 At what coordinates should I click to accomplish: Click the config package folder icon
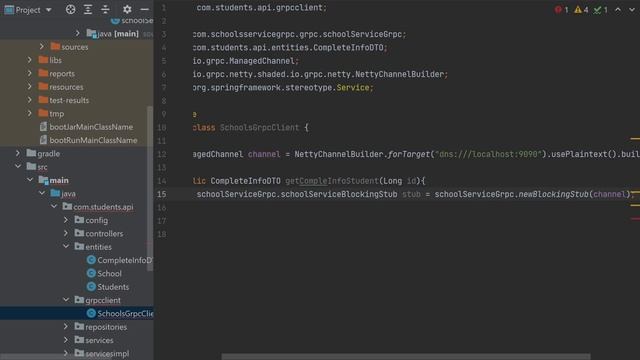pyautogui.click(x=79, y=220)
